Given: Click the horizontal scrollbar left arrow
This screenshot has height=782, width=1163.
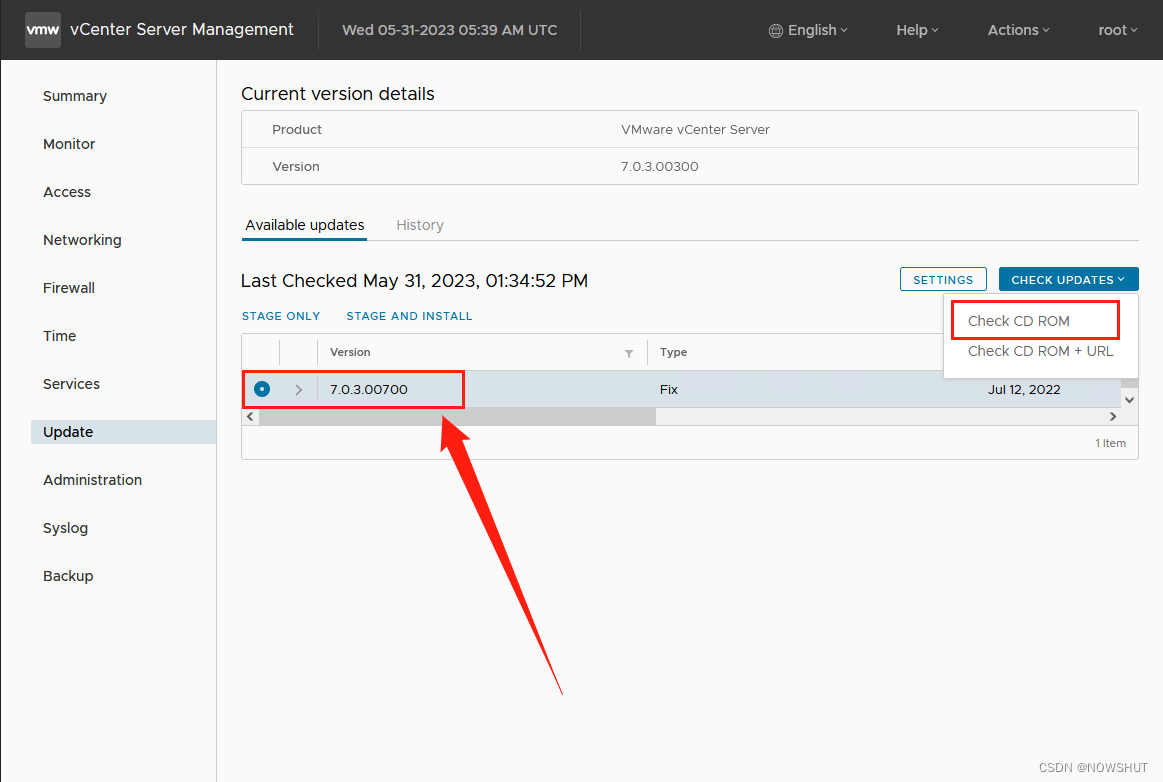Looking at the screenshot, I should click(x=251, y=416).
